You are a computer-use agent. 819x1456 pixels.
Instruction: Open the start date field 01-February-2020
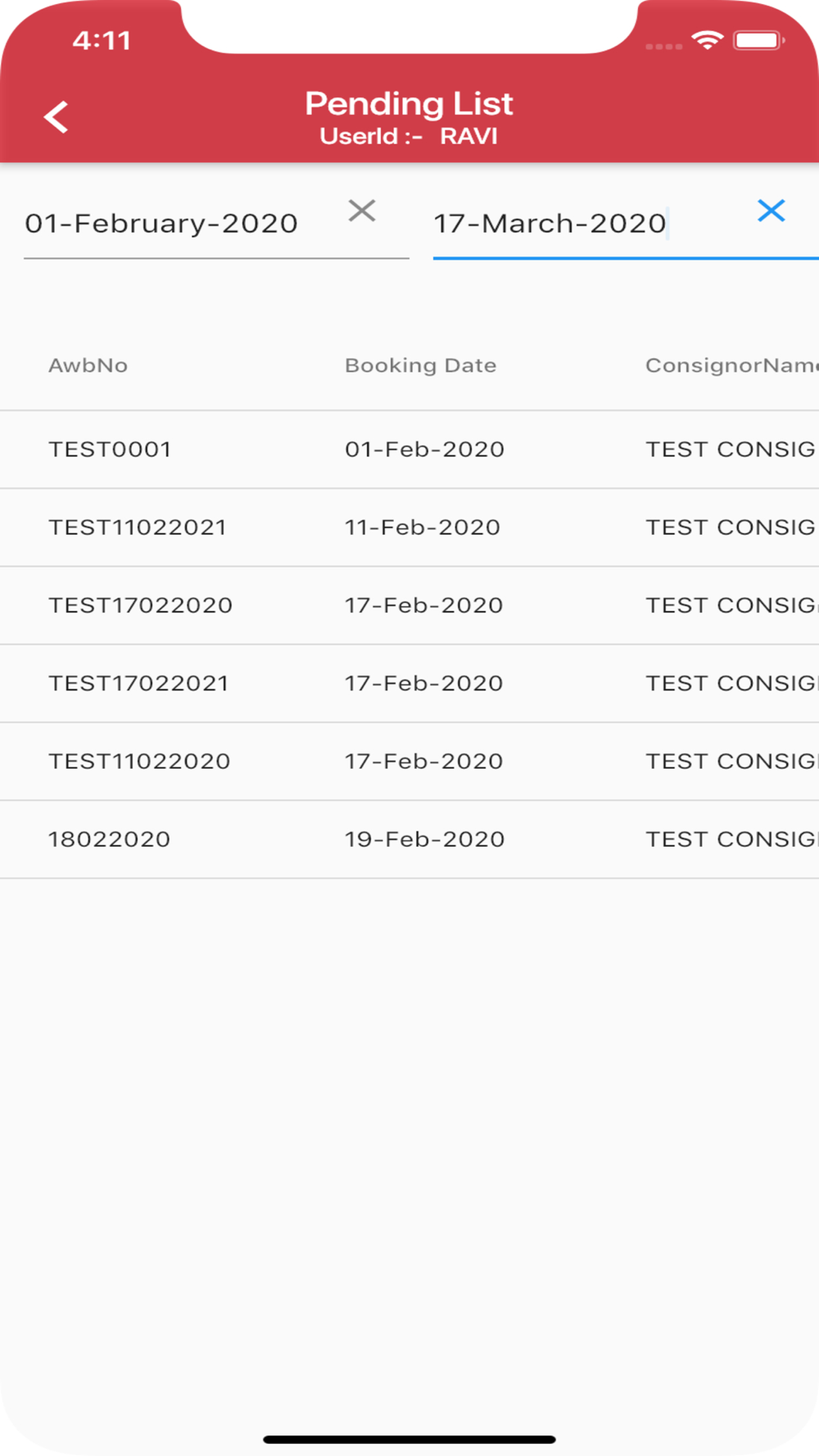coord(162,224)
